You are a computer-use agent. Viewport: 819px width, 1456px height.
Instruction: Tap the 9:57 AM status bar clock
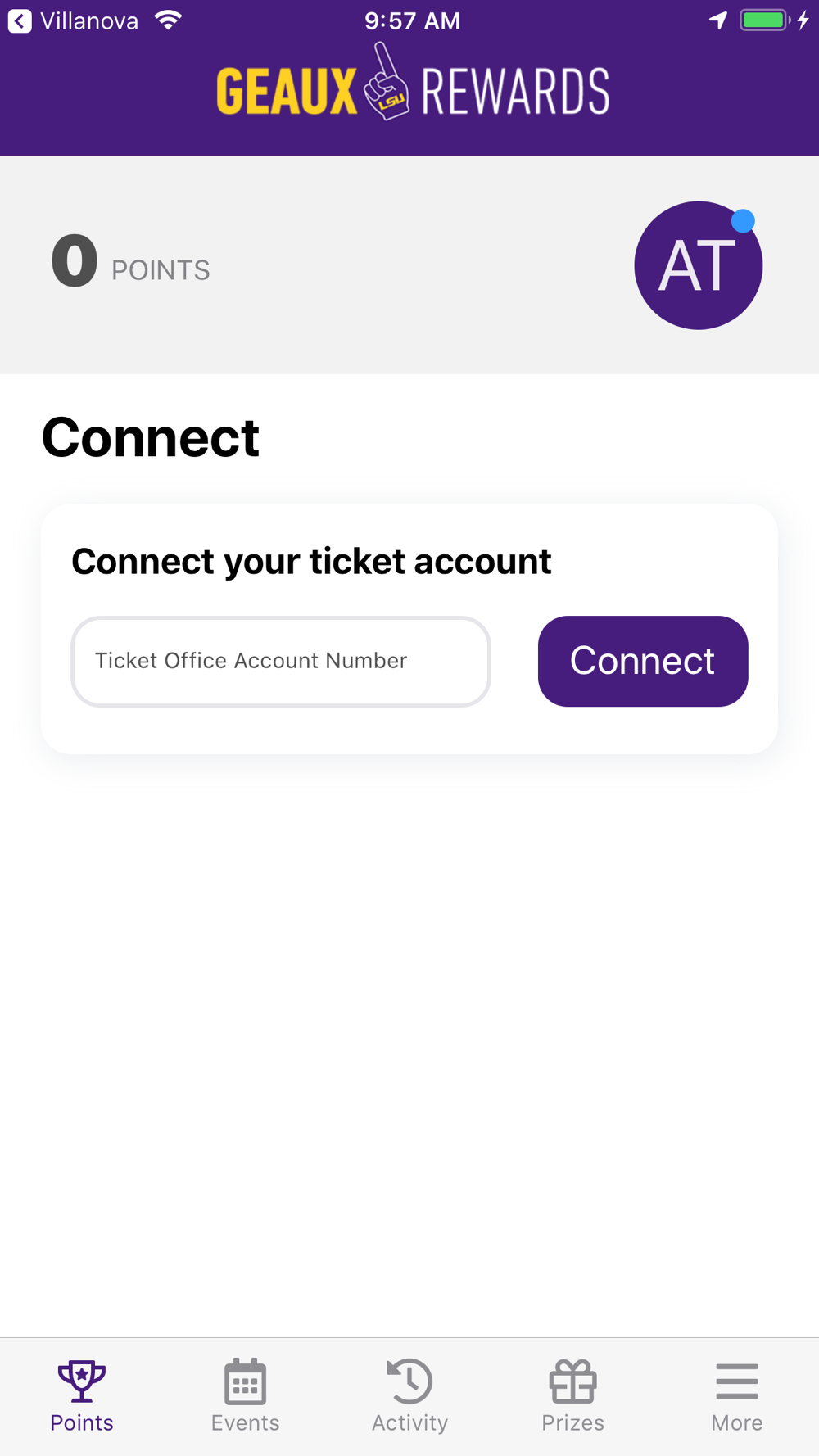(413, 20)
